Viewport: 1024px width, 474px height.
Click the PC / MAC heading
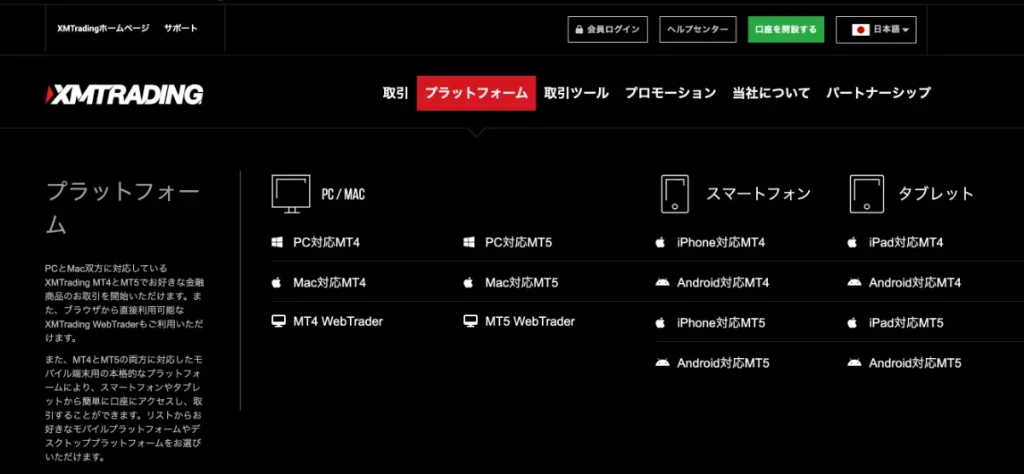click(x=343, y=195)
